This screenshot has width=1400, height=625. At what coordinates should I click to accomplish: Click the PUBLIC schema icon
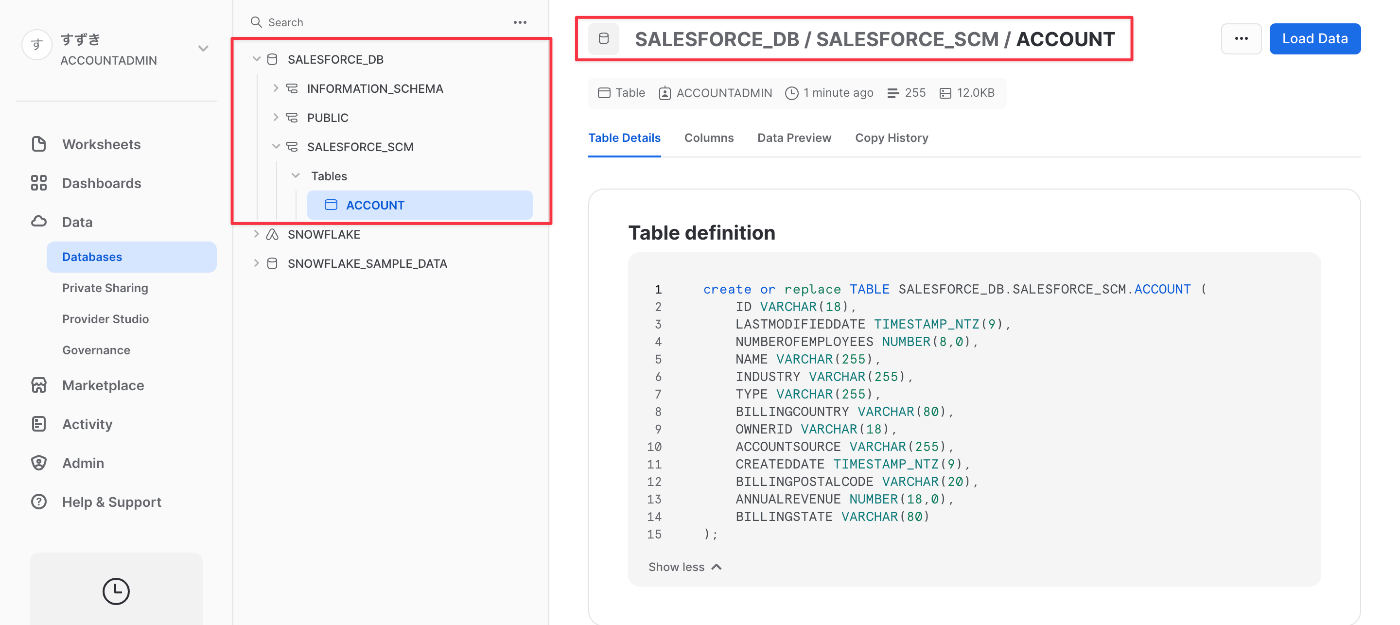pyautogui.click(x=292, y=117)
